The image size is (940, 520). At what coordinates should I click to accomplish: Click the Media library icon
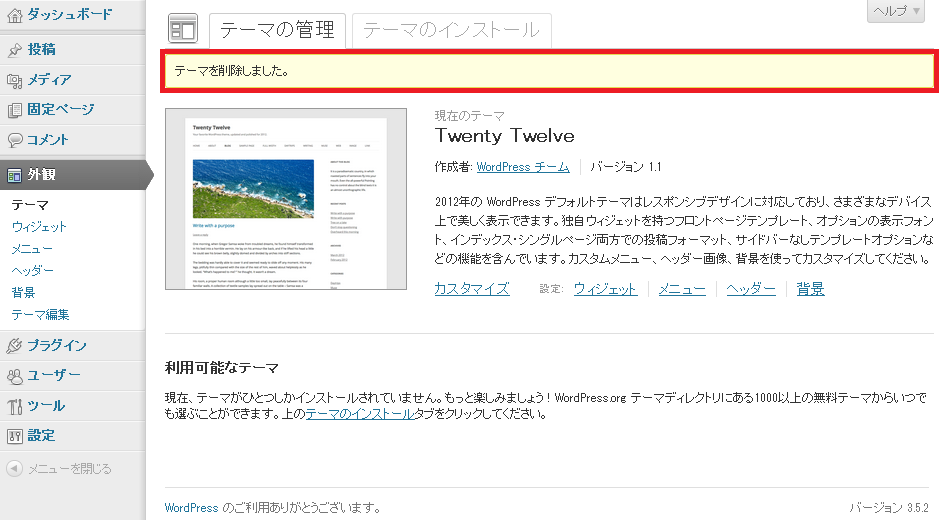(x=15, y=80)
